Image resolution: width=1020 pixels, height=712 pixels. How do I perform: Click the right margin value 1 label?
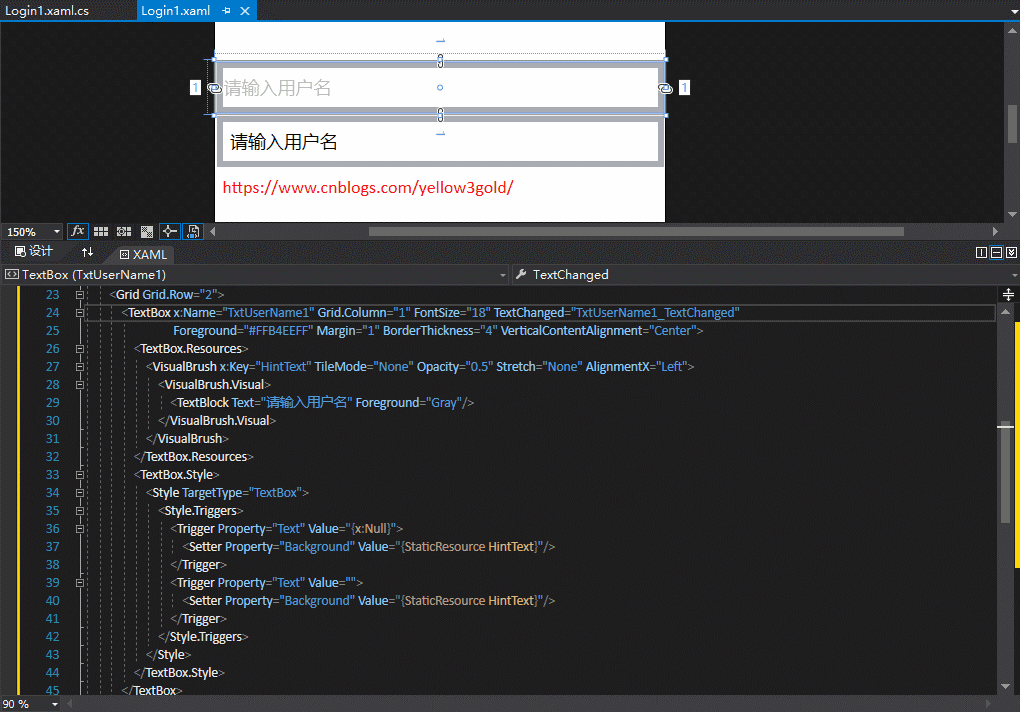coord(684,88)
